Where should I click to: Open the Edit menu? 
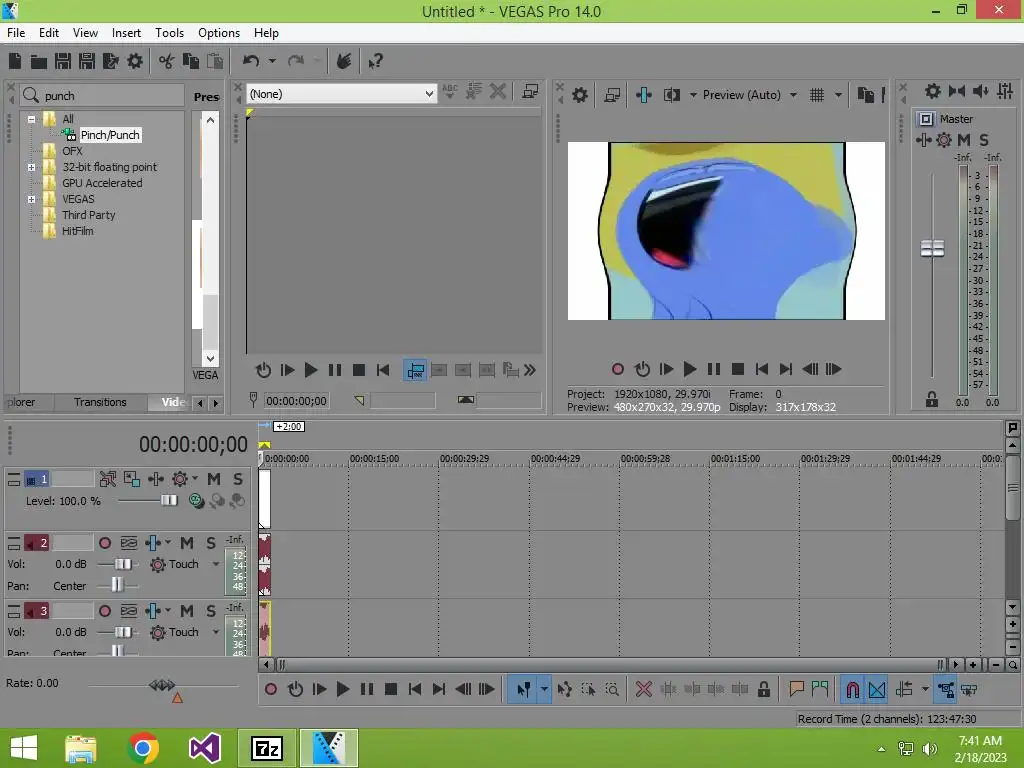click(x=48, y=33)
